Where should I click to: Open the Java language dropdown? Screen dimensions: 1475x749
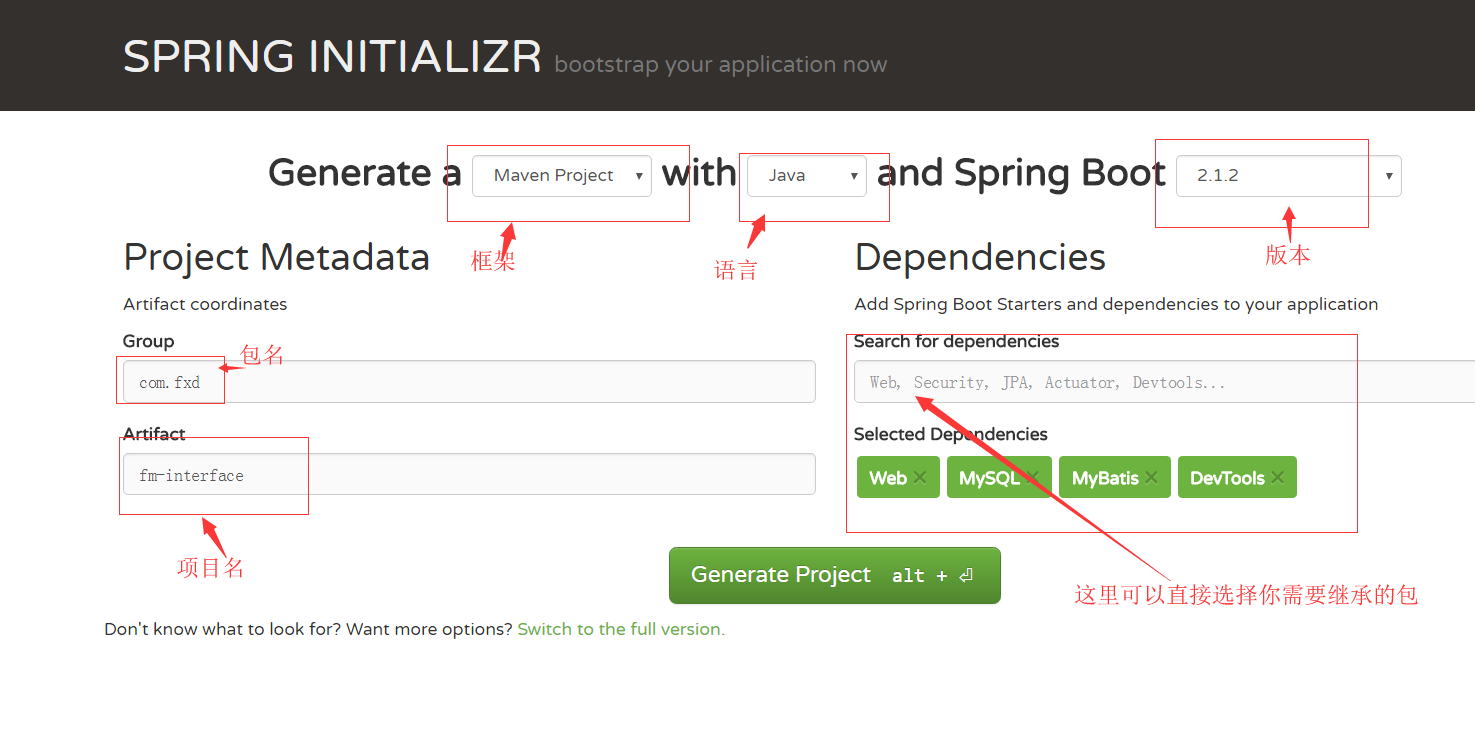807,176
